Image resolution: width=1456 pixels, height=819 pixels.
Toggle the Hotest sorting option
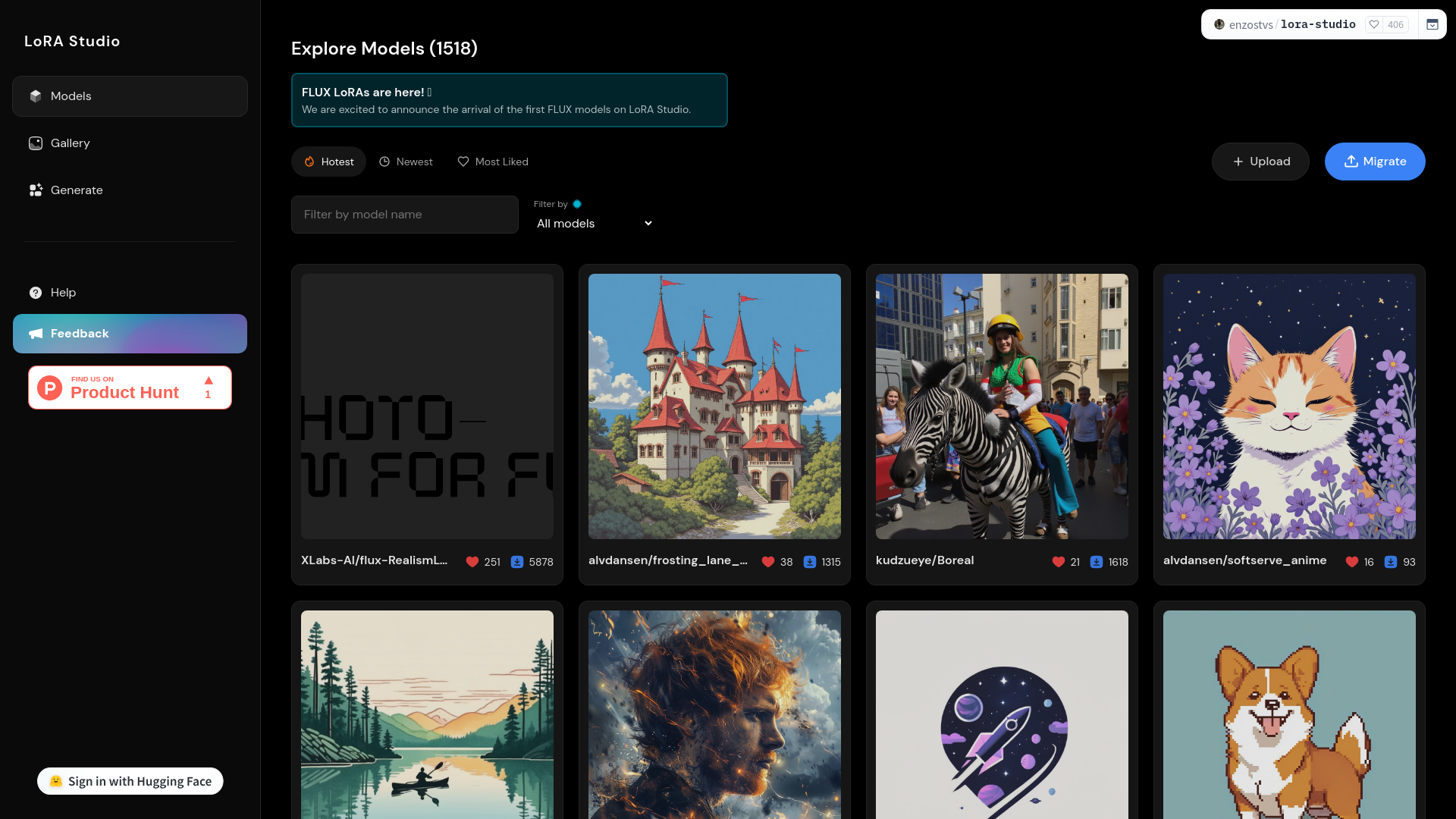pyautogui.click(x=328, y=162)
